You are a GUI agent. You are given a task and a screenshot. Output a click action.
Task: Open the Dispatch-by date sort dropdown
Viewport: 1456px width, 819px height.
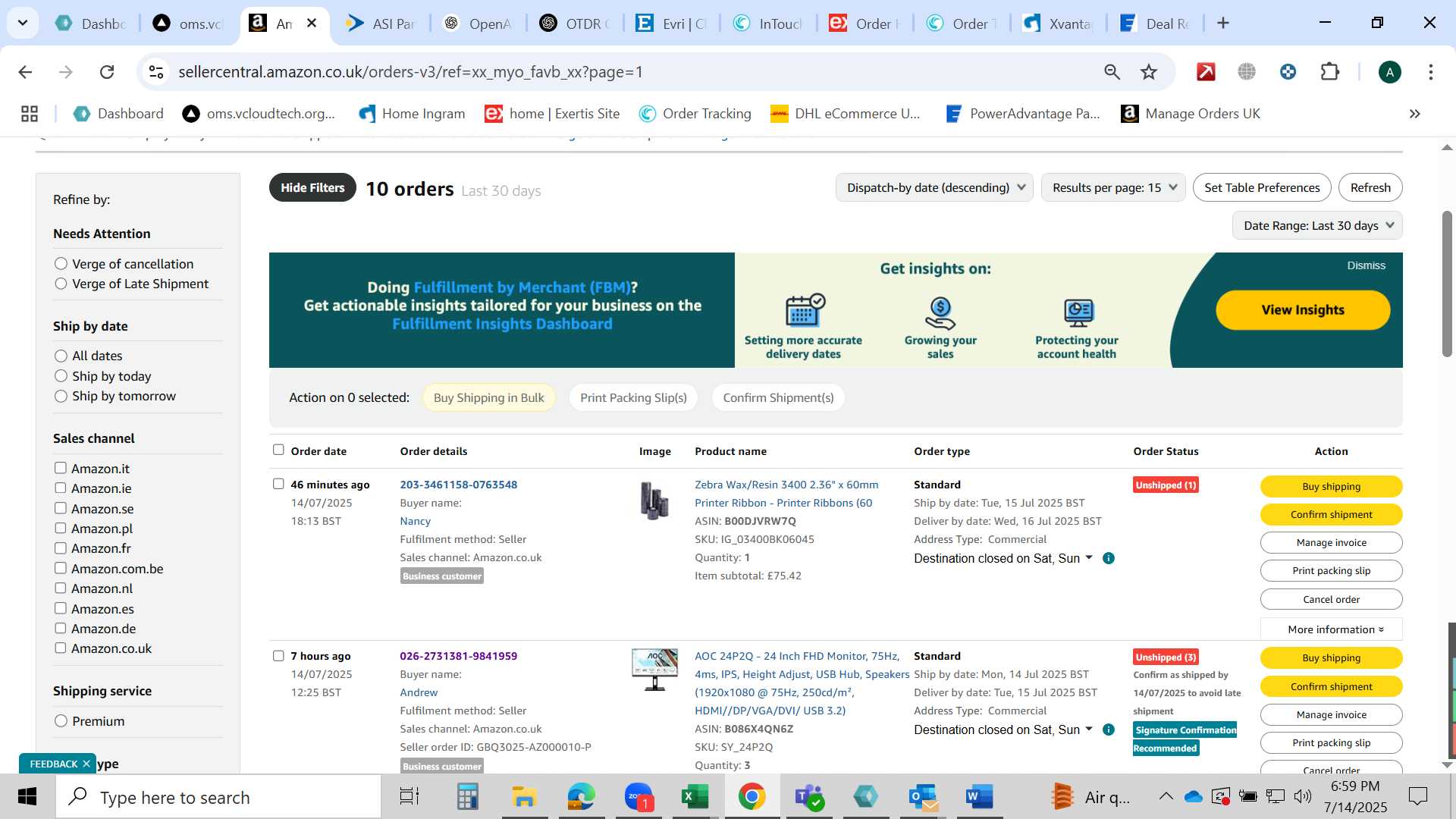pos(934,187)
